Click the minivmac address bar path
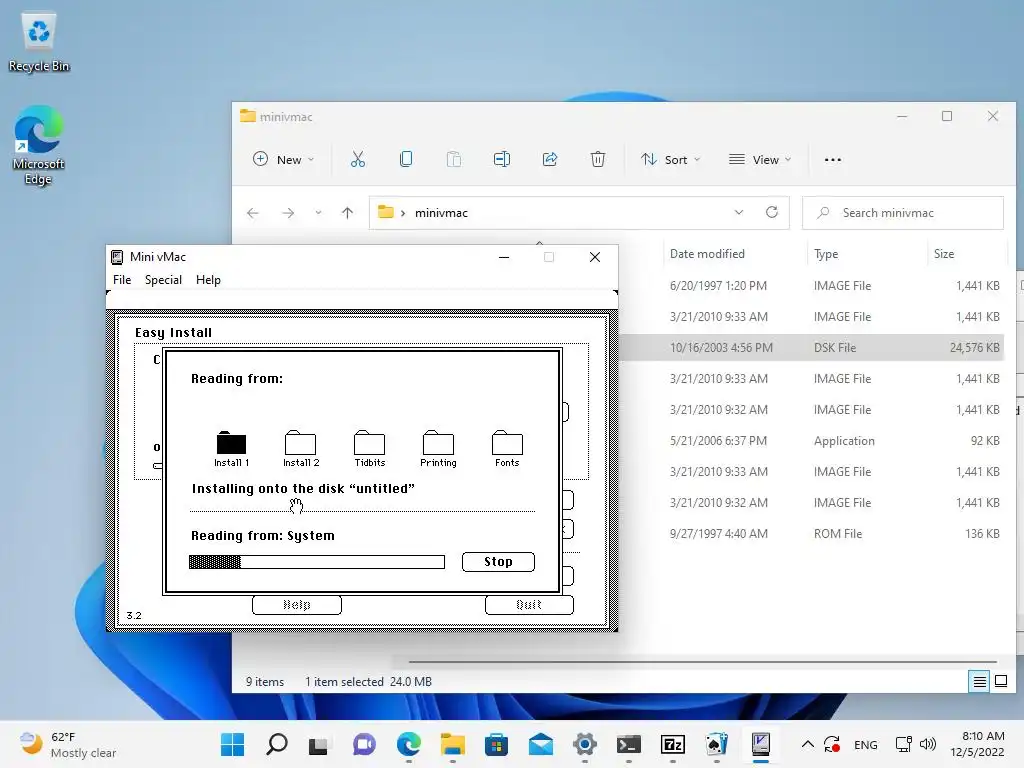 pyautogui.click(x=441, y=213)
